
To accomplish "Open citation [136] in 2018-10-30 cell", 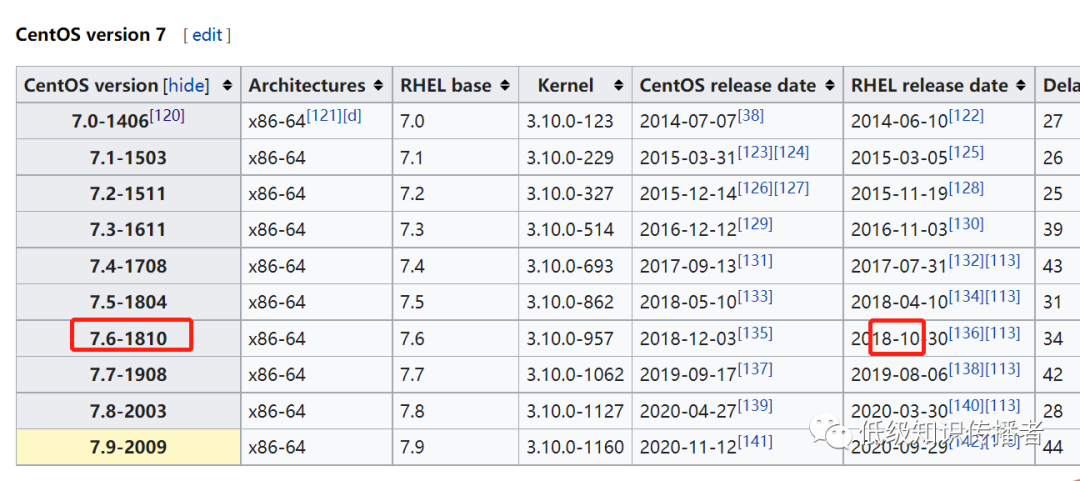I will pos(966,334).
